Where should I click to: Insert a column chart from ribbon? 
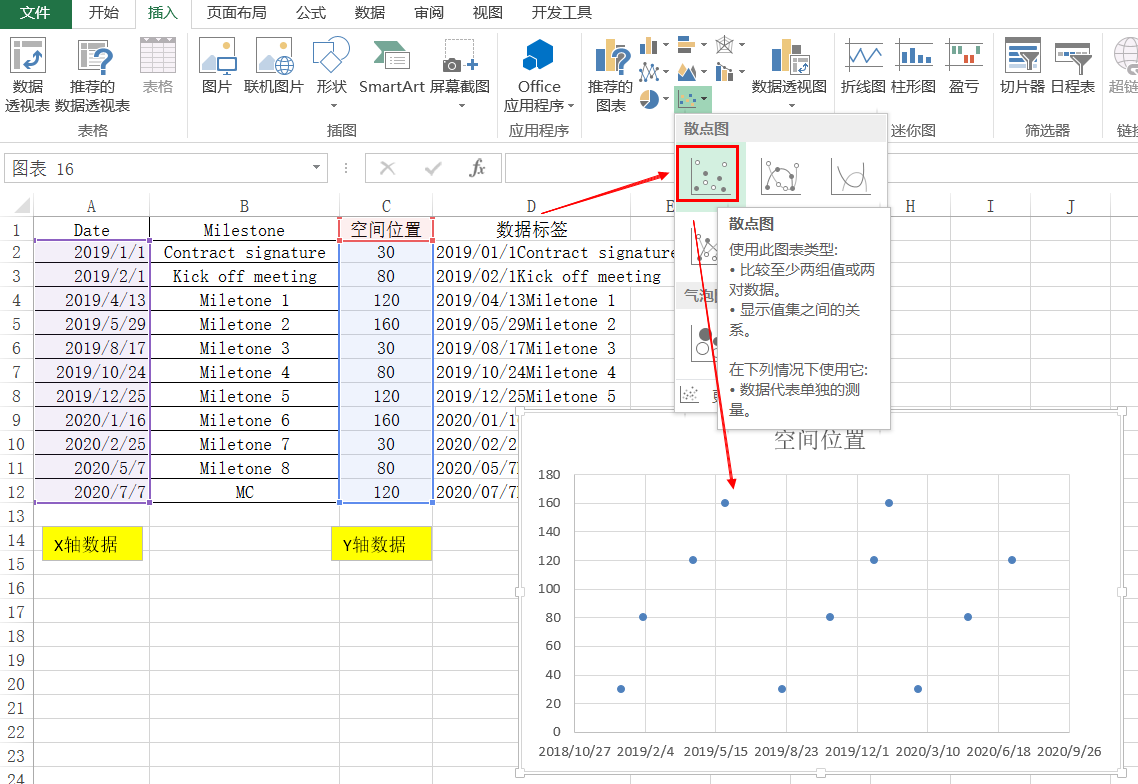tap(648, 46)
